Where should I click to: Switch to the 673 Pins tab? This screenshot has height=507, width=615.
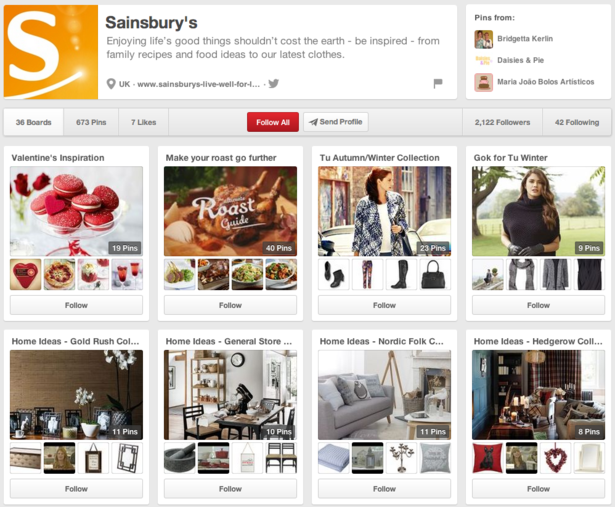point(91,122)
